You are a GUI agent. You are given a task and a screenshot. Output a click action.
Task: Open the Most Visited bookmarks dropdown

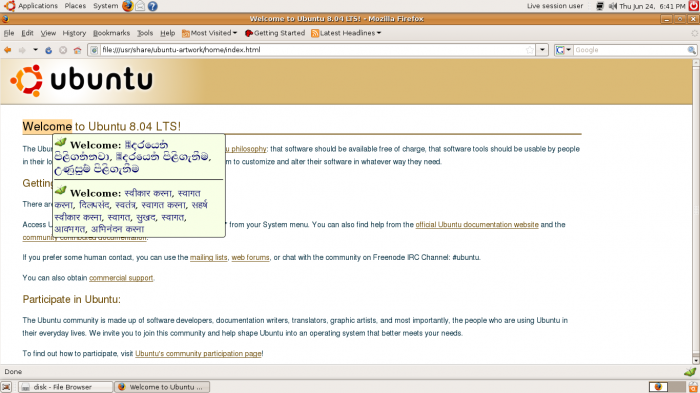click(209, 33)
